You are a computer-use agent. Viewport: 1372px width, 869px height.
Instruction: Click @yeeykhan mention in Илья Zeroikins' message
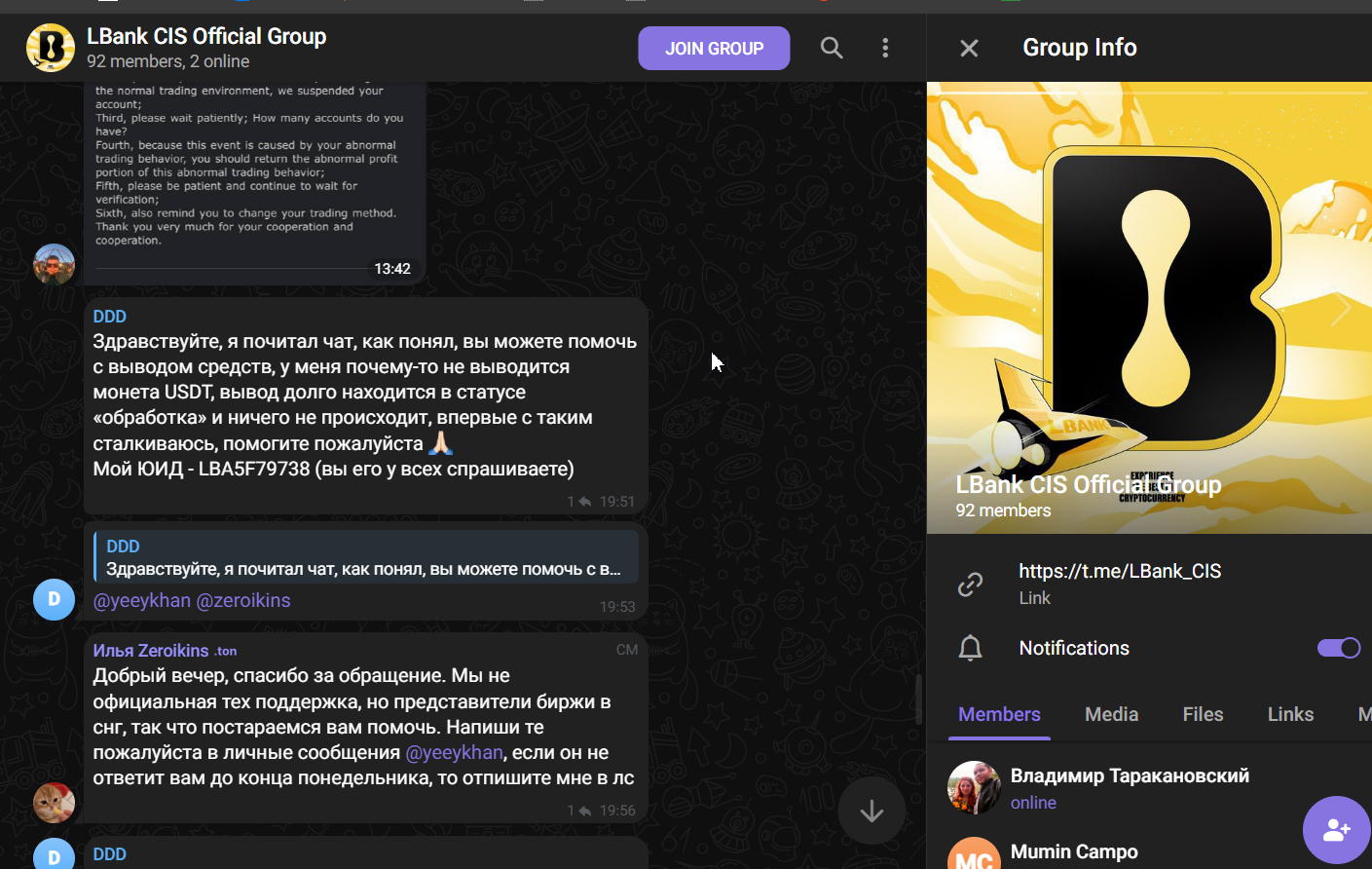click(454, 753)
